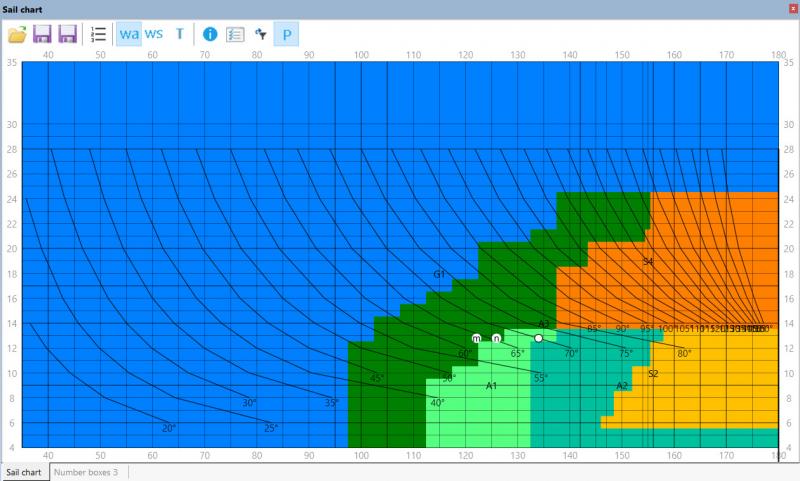Click the open folder icon
This screenshot has height=481, width=800.
point(17,34)
